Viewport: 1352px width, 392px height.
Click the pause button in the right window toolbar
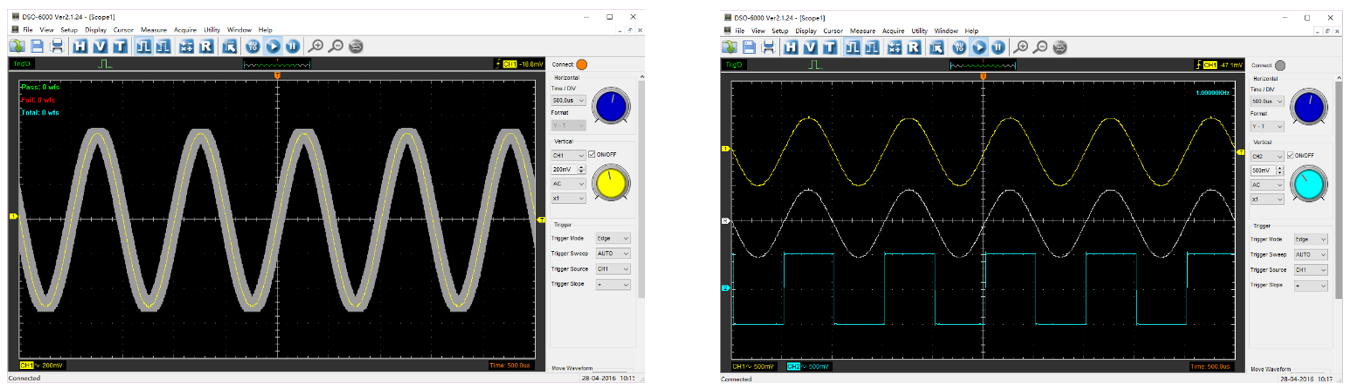click(x=998, y=46)
